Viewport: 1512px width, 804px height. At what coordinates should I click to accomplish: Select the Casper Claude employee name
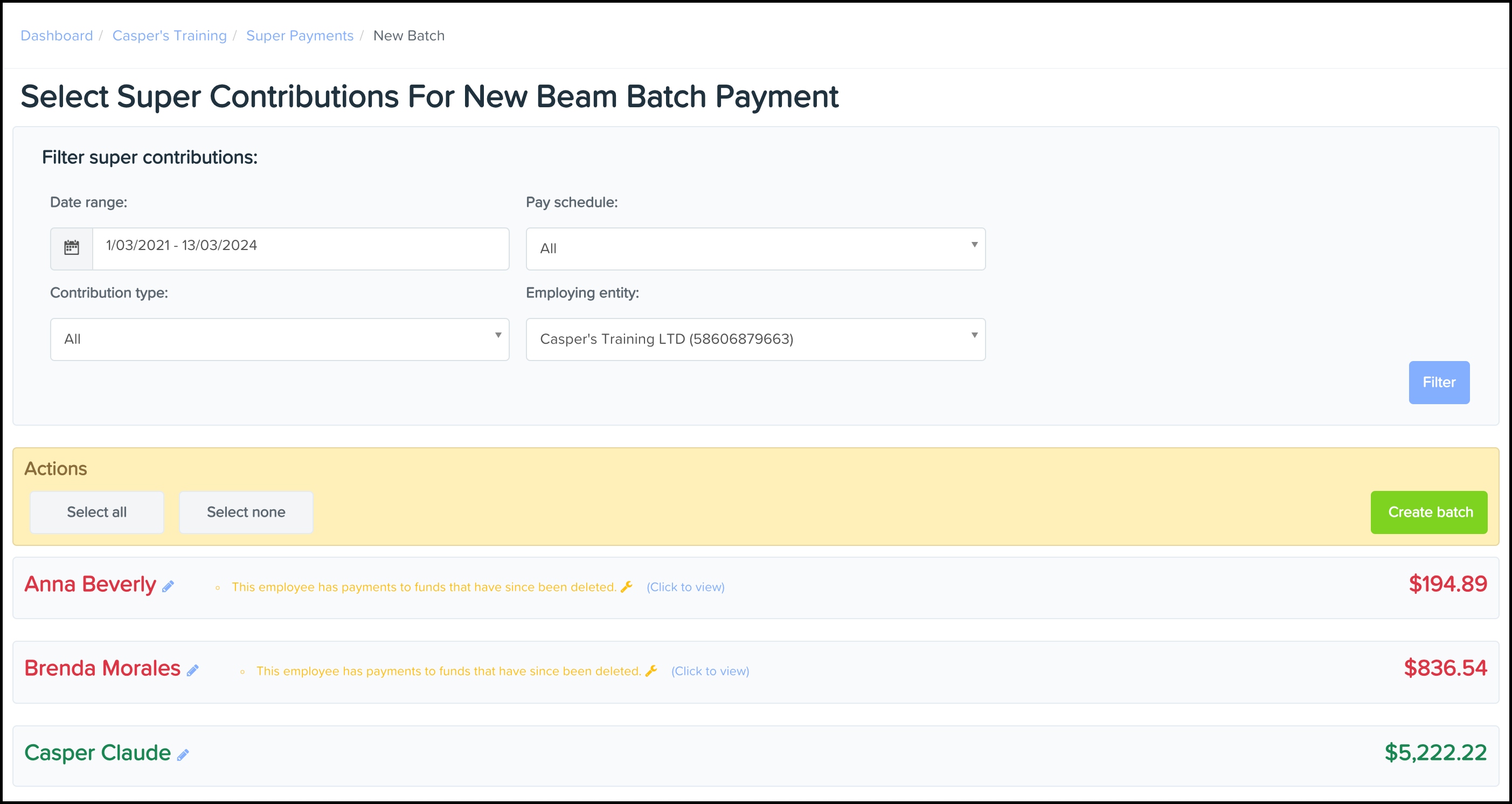point(98,753)
